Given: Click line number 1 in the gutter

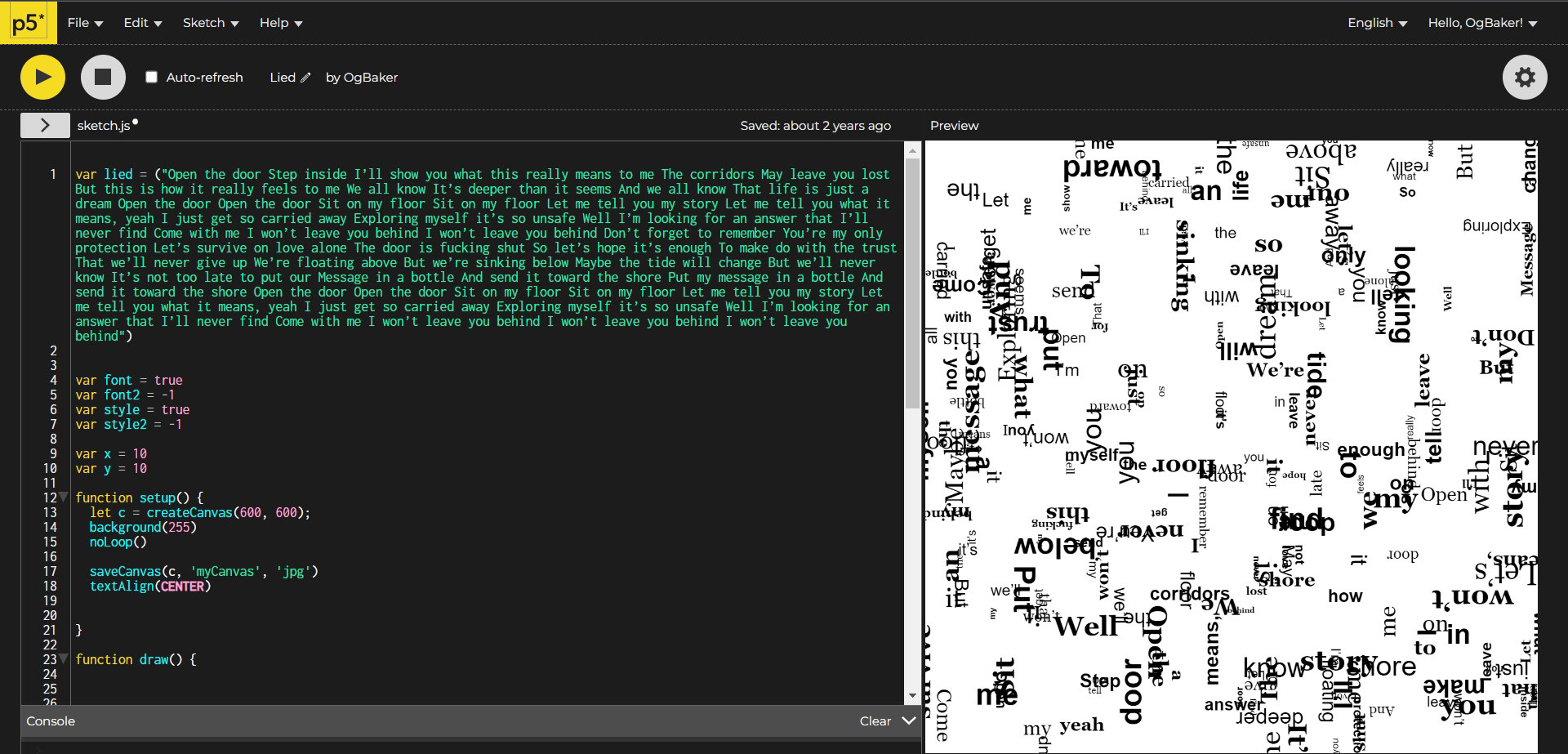Looking at the screenshot, I should point(53,174).
